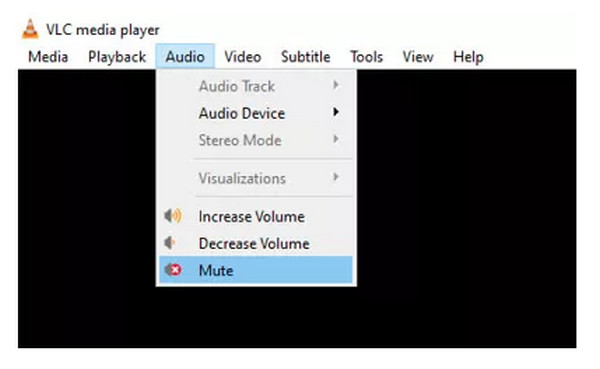Screen dimensions: 600x369
Task: Open the Media menu
Action: 48,57
